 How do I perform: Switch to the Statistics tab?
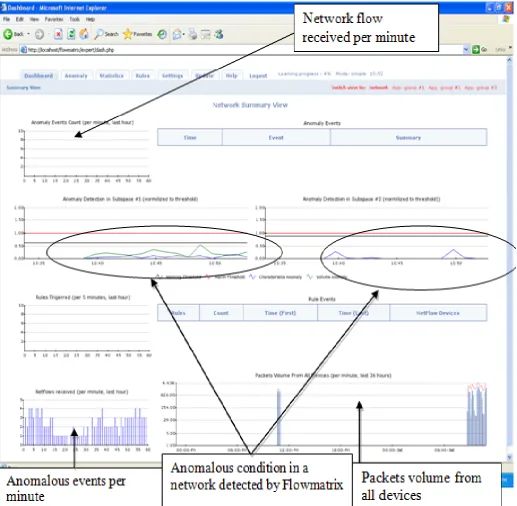click(x=112, y=76)
